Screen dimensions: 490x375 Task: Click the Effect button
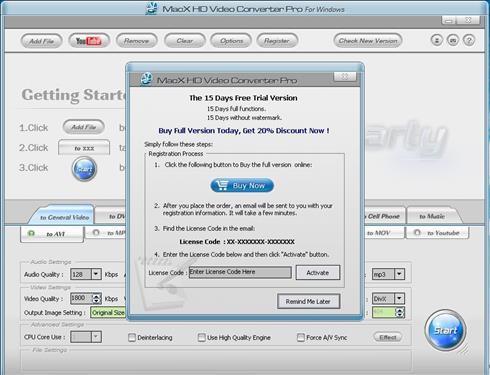point(388,337)
